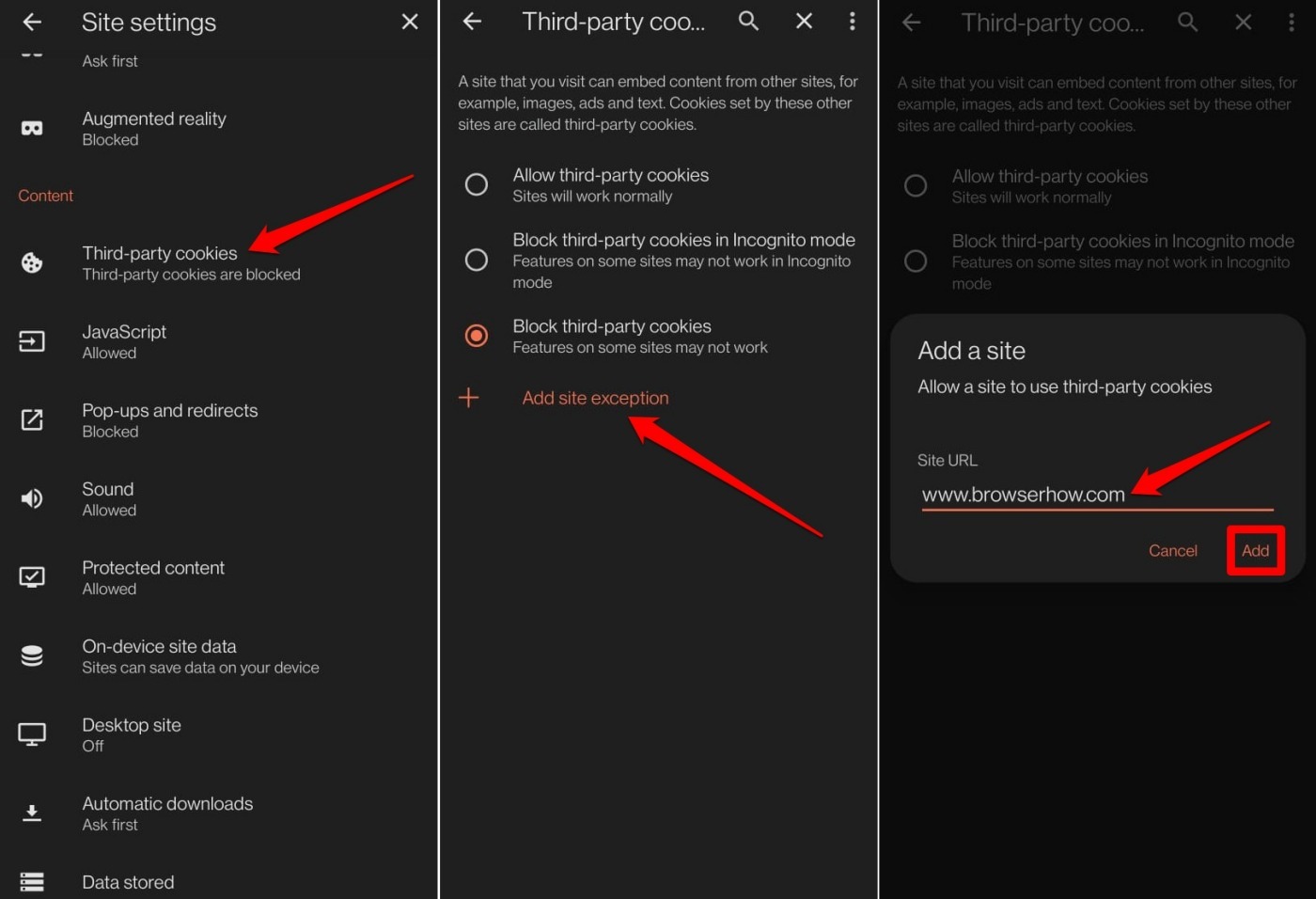Open Augmented reality setting

pos(219,129)
